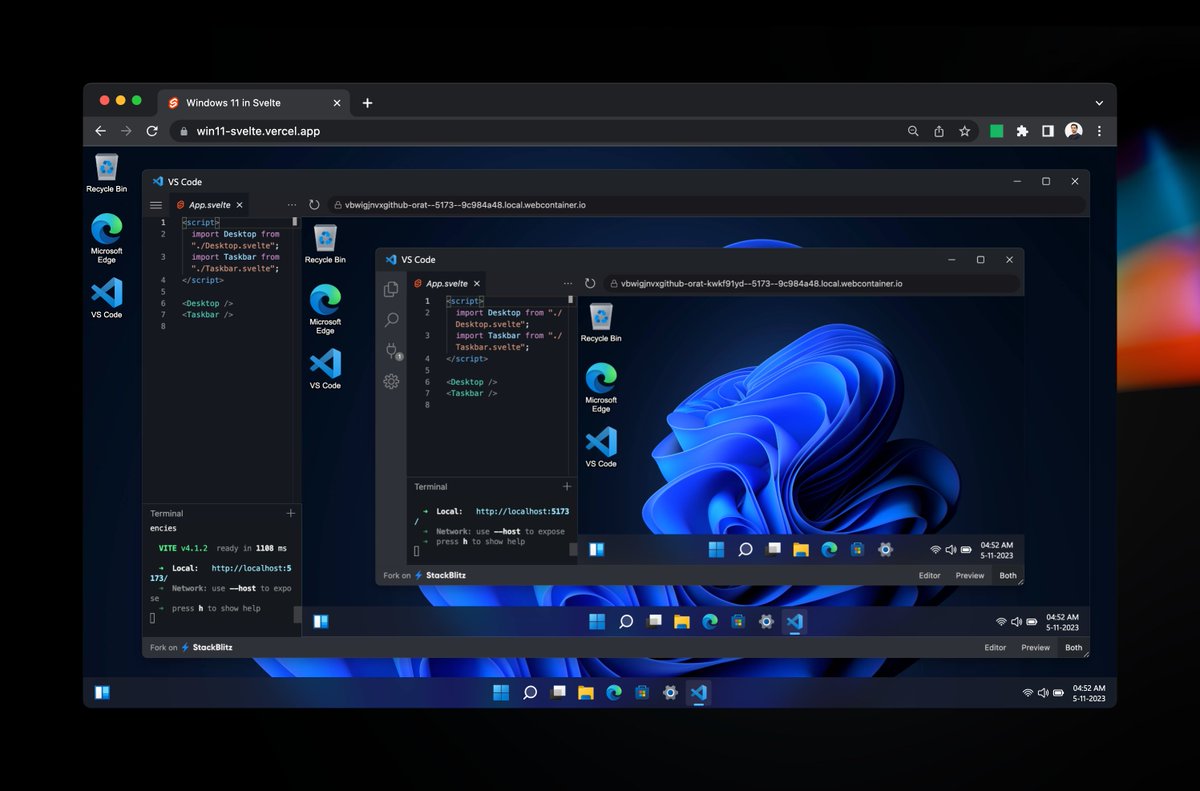This screenshot has width=1200, height=791.
Task: Click Chrome share icon in address bar
Action: 939,131
